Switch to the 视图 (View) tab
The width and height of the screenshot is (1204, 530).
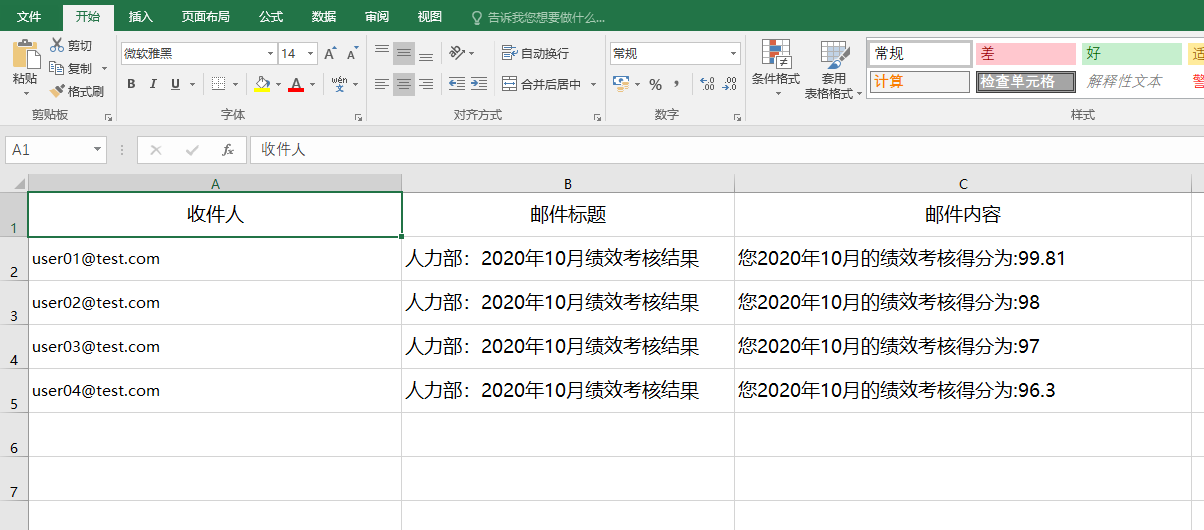[430, 17]
